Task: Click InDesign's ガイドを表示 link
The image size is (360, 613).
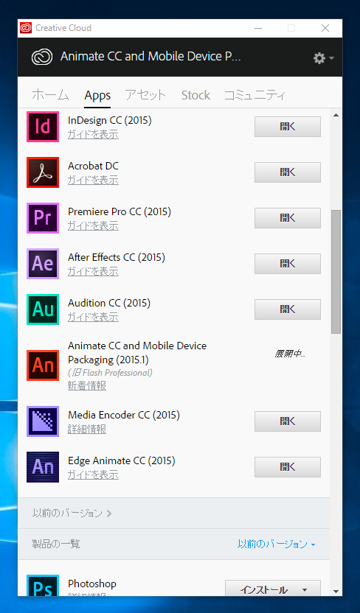Action: point(93,134)
